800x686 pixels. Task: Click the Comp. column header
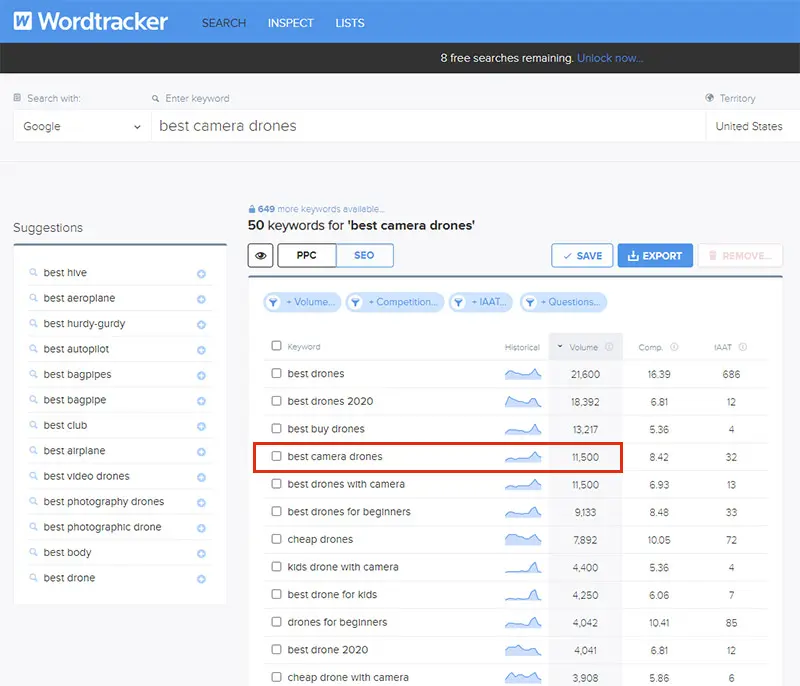coord(651,347)
